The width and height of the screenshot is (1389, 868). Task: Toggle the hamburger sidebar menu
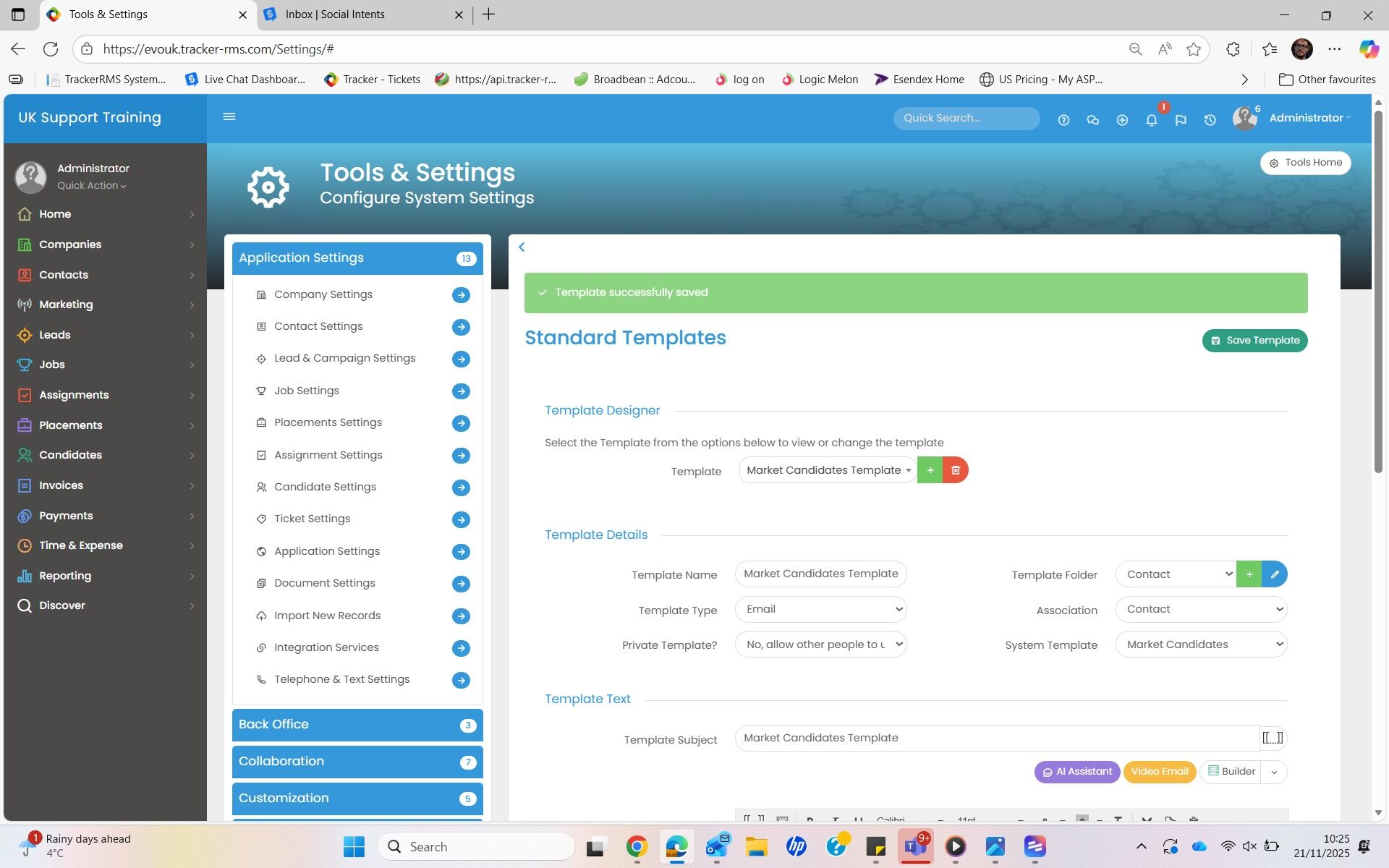229,116
